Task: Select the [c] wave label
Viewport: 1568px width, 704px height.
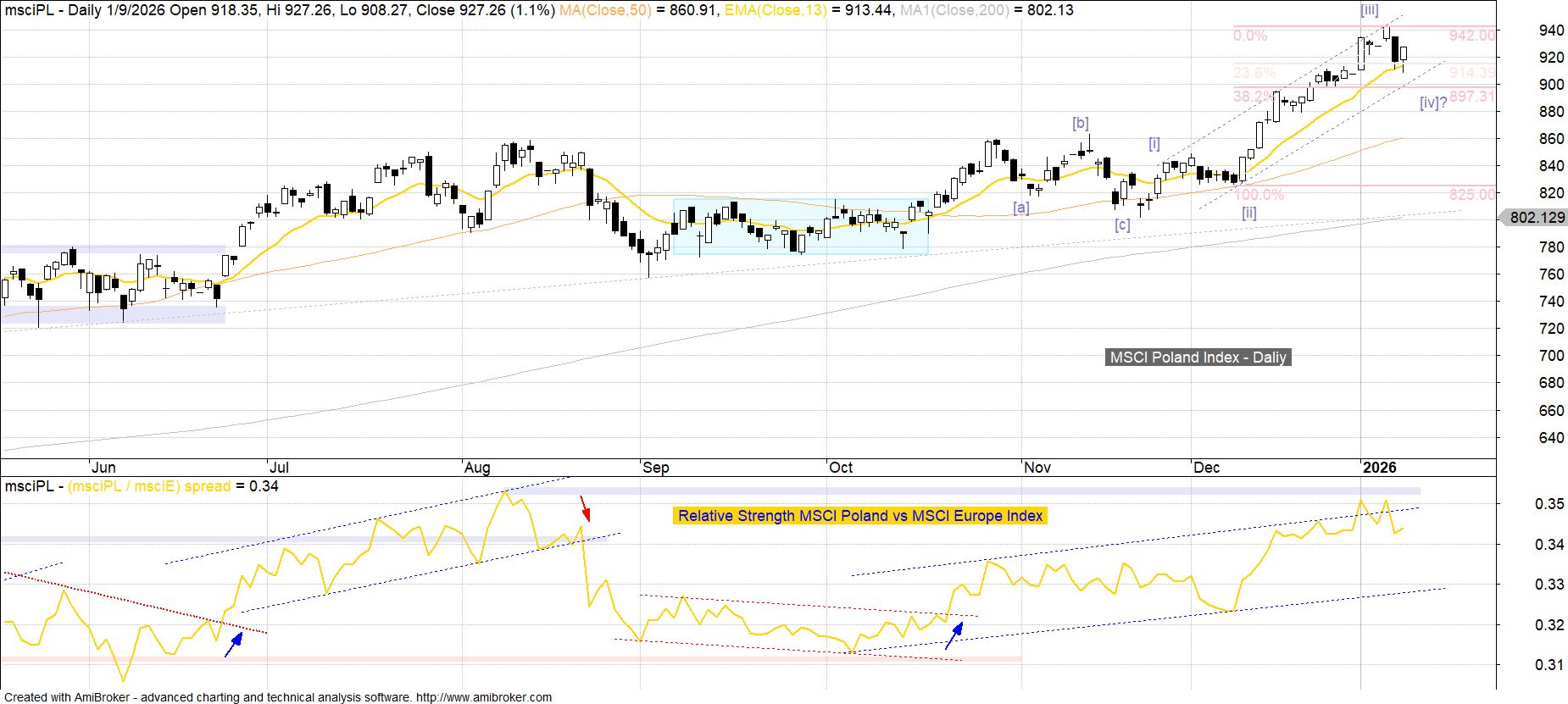Action: pos(1121,225)
